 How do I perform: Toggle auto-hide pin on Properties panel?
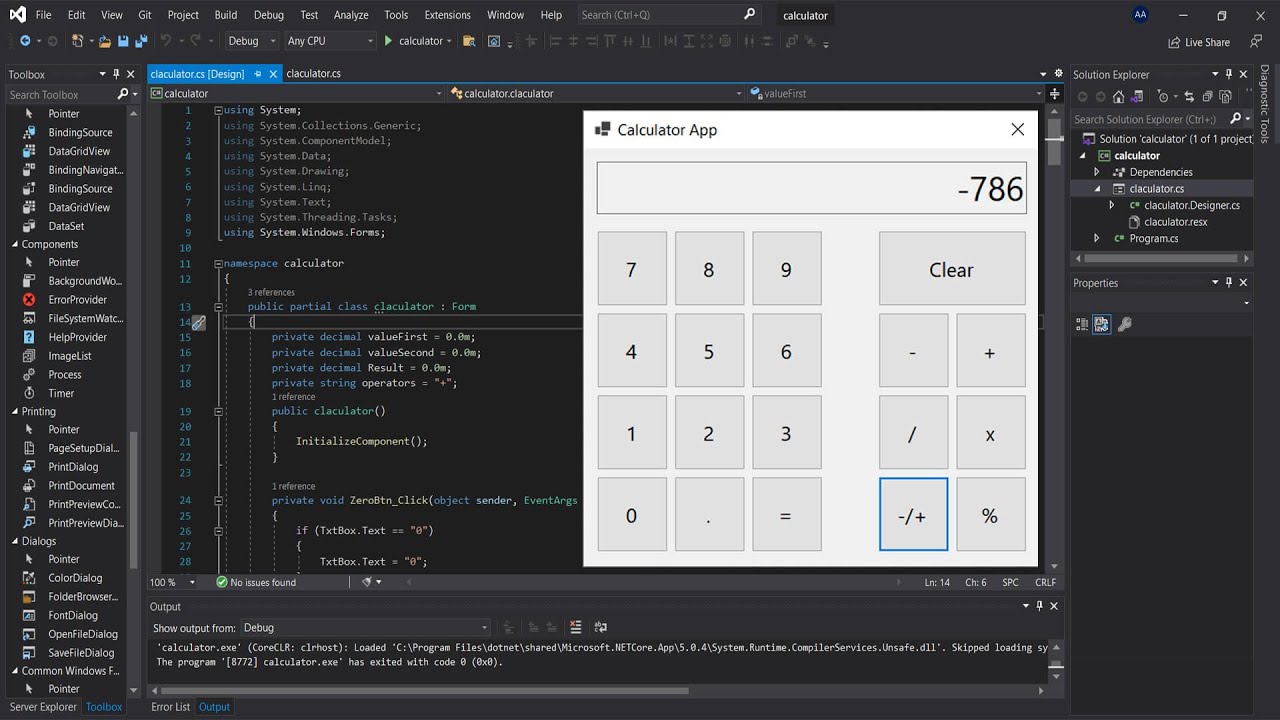pyautogui.click(x=1230, y=283)
